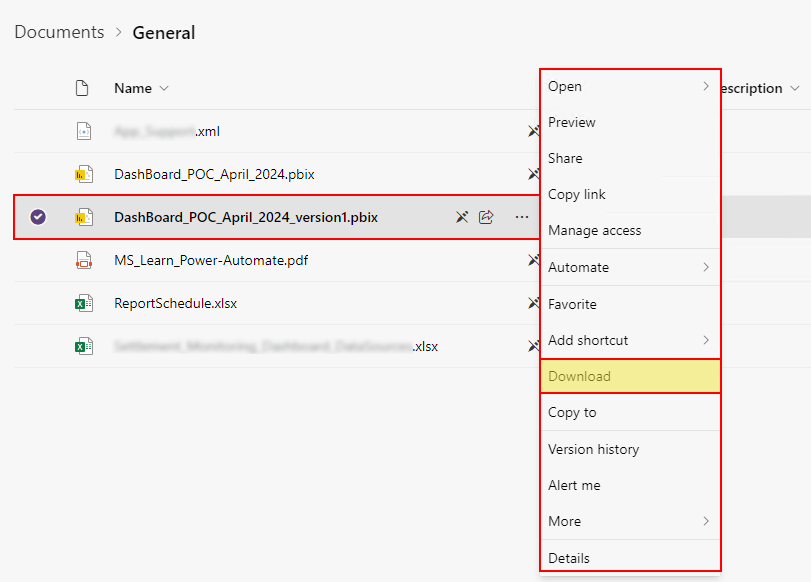Open DashBoard_POC_April_2024.pbix file name
This screenshot has width=811, height=582.
pyautogui.click(x=214, y=174)
